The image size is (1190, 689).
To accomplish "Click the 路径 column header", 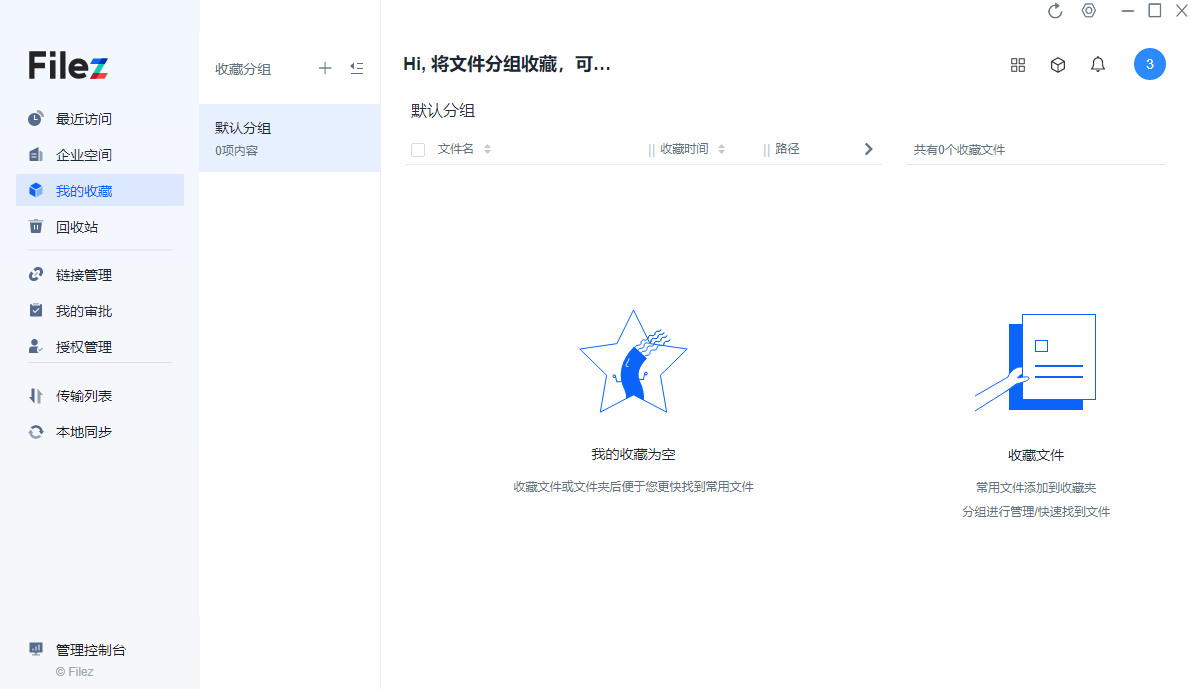I will [787, 149].
